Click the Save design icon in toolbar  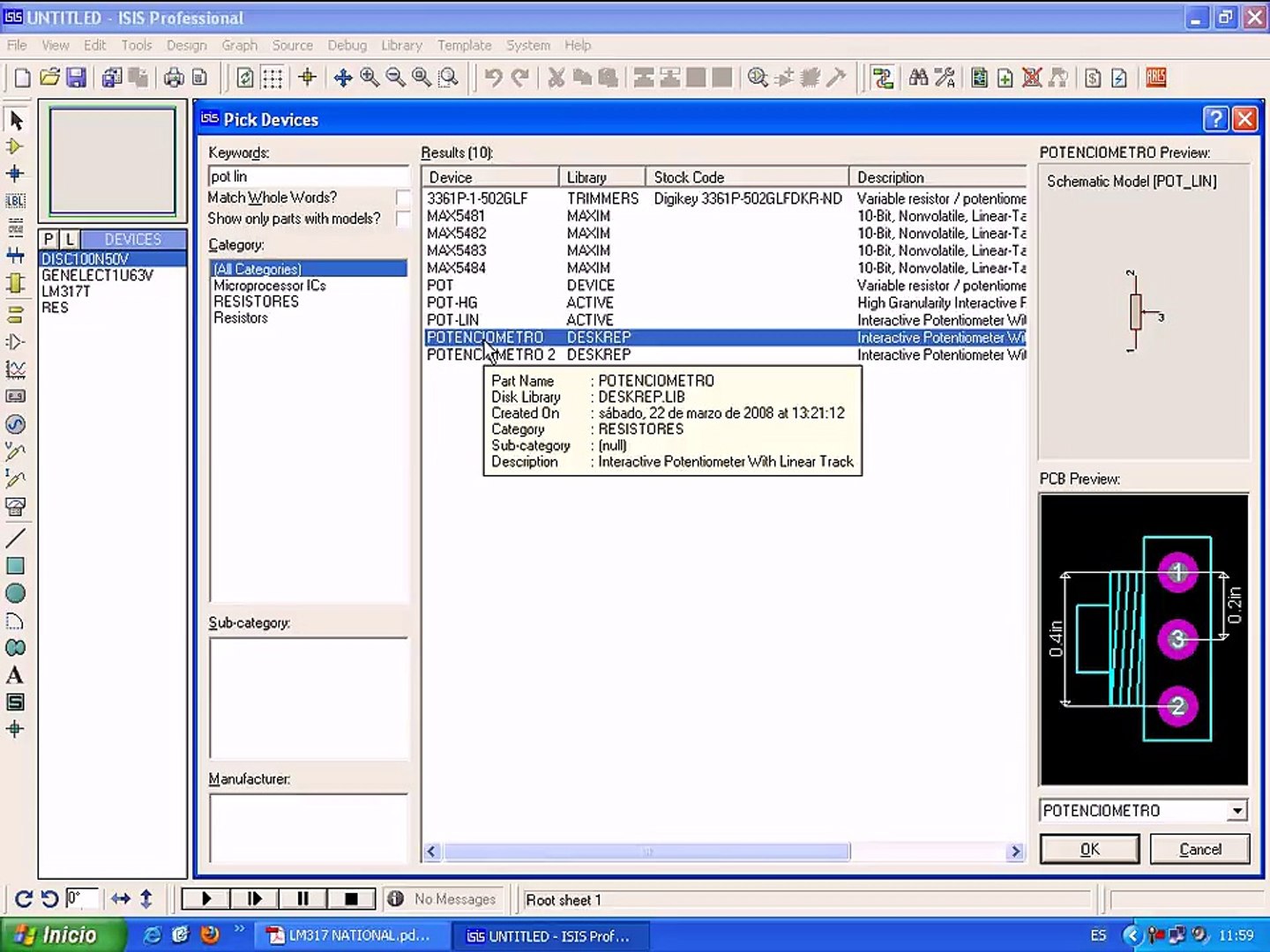(x=77, y=78)
